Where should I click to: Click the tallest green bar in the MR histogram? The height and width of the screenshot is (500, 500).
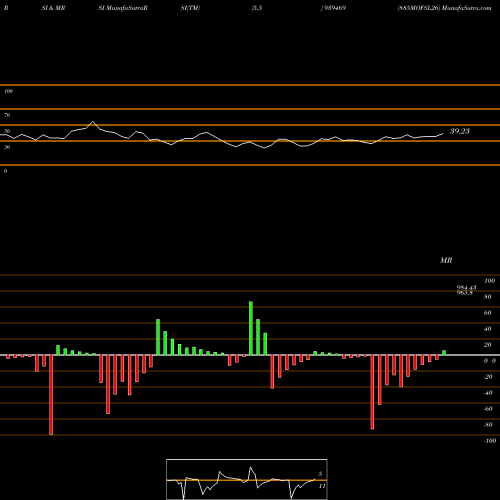pyautogui.click(x=251, y=328)
